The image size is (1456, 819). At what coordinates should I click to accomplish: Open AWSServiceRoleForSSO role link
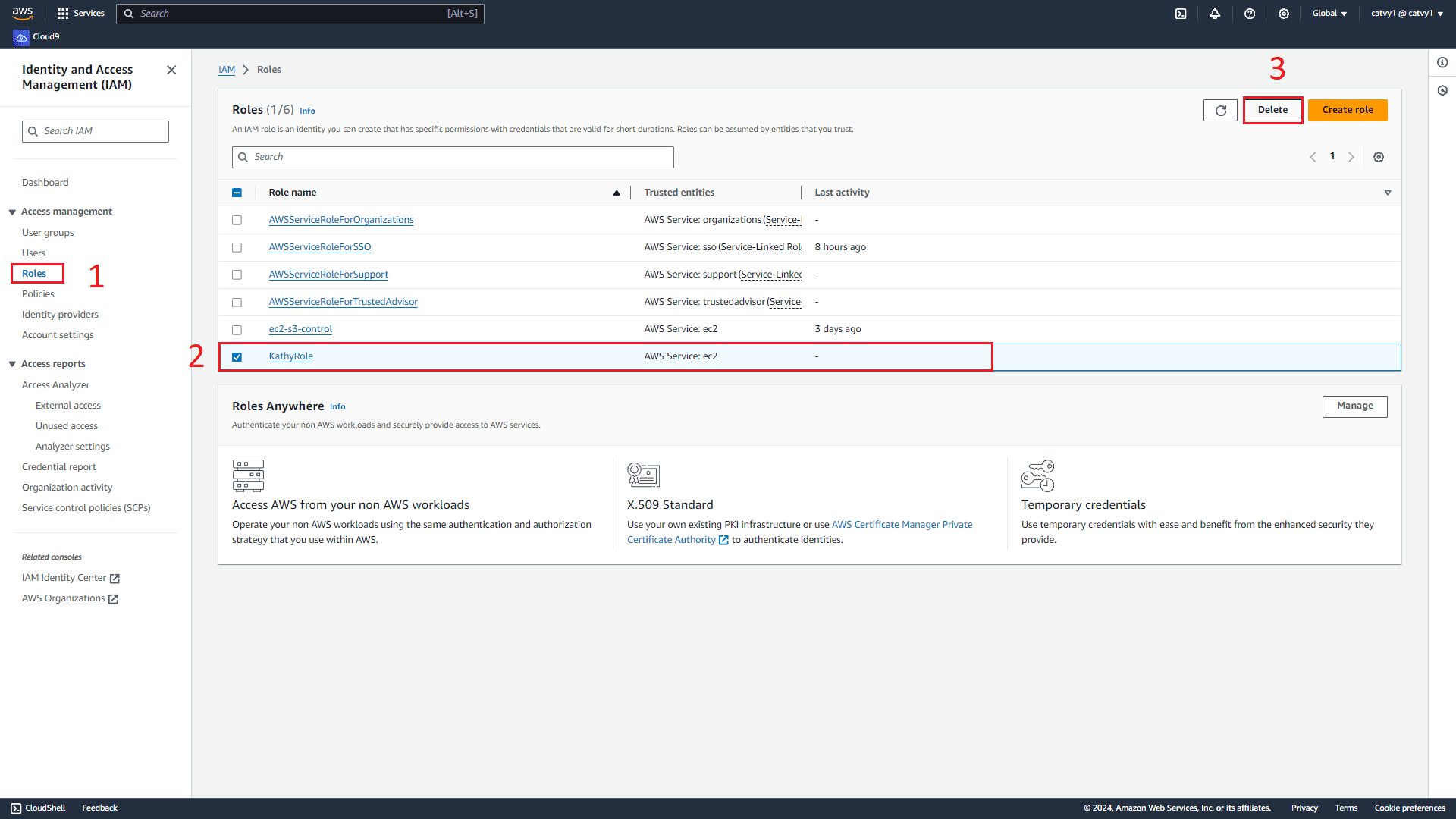(320, 247)
